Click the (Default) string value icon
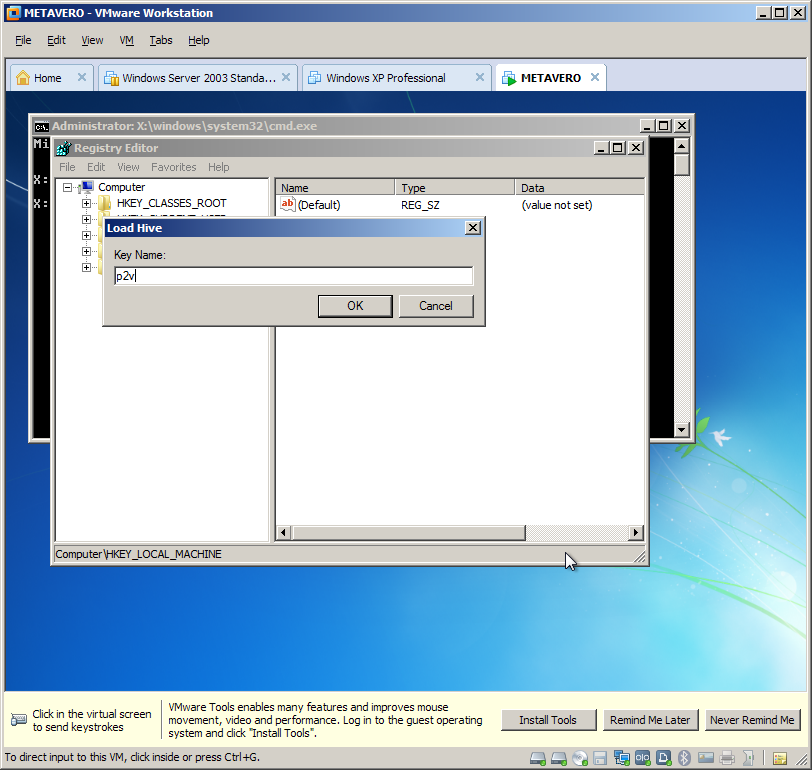 (287, 204)
